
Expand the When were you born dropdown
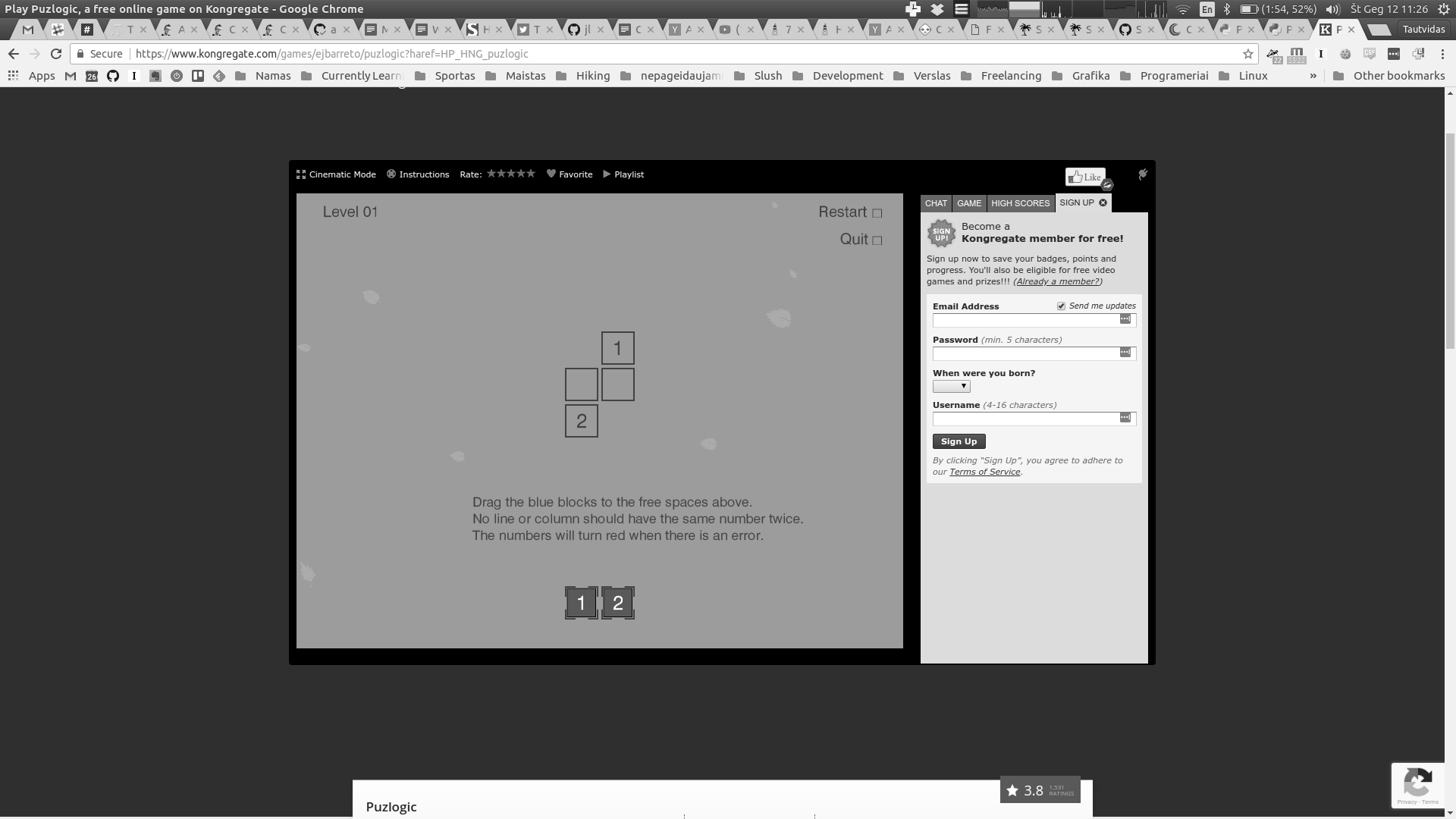tap(951, 386)
